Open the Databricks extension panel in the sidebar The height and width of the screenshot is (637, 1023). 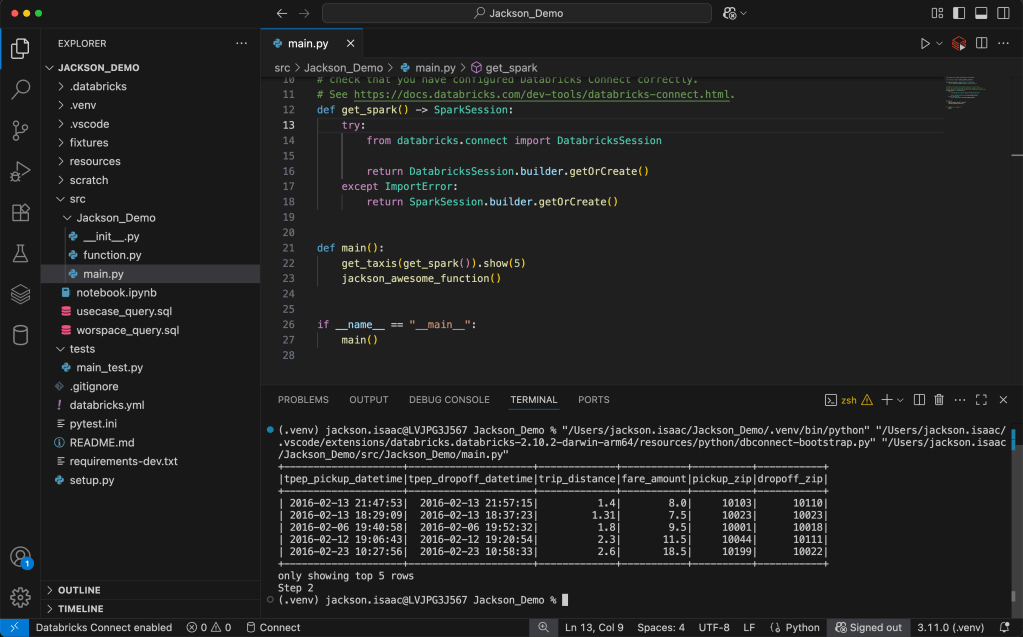(x=20, y=294)
